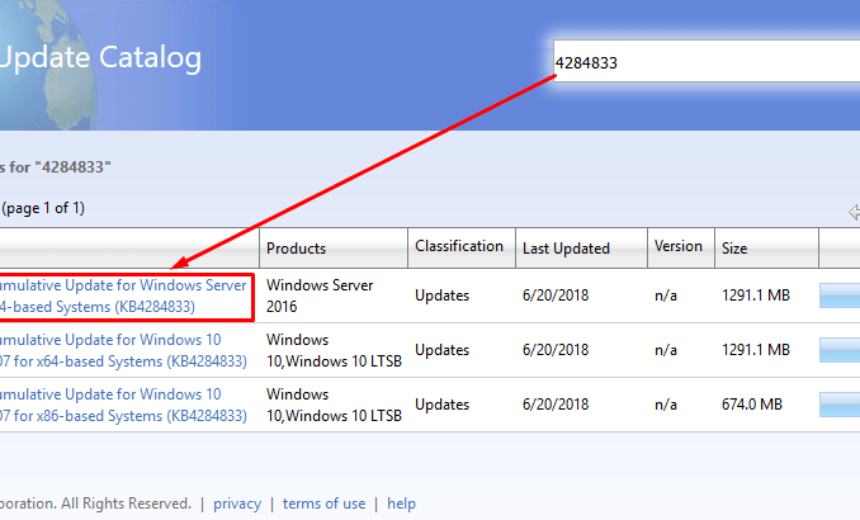Open the x64-based Windows 10 update link
Image resolution: width=860 pixels, height=520 pixels.
(123, 351)
